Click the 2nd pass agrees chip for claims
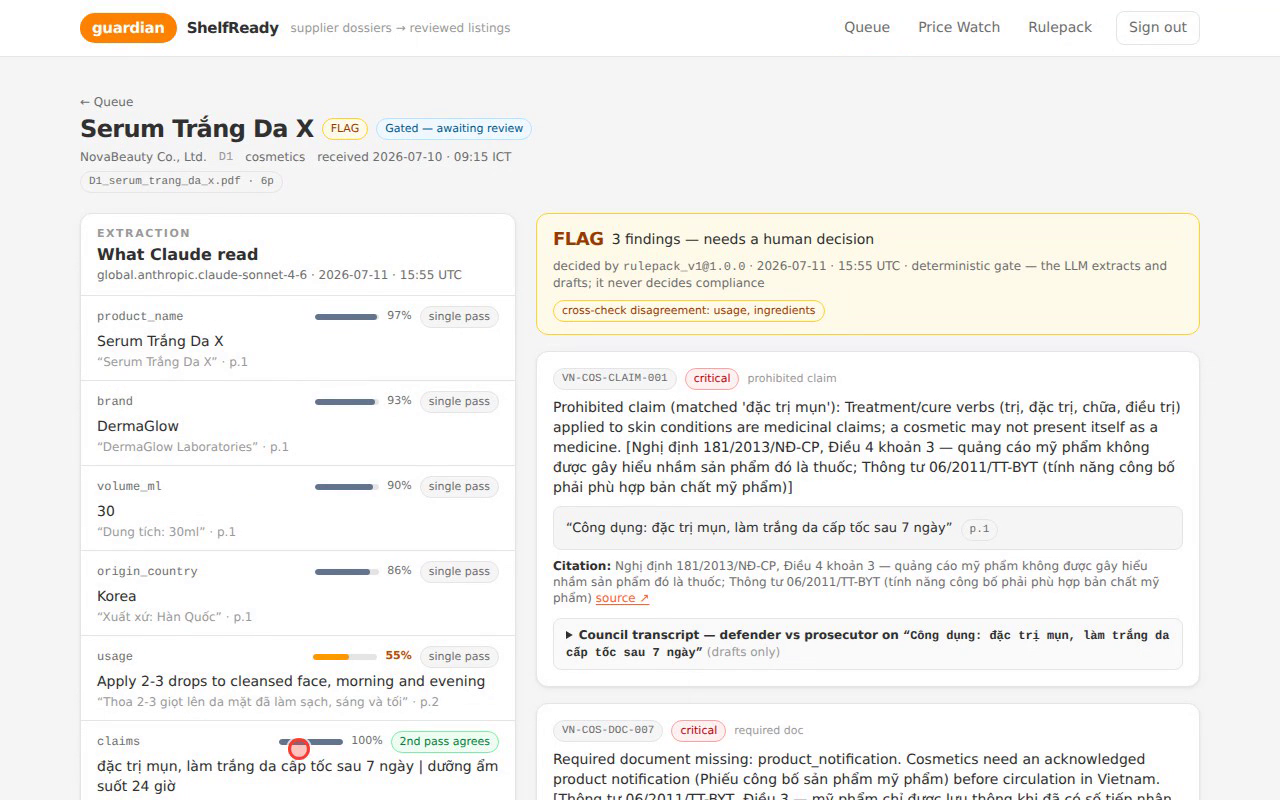Viewport: 1280px width, 800px height. 445,742
